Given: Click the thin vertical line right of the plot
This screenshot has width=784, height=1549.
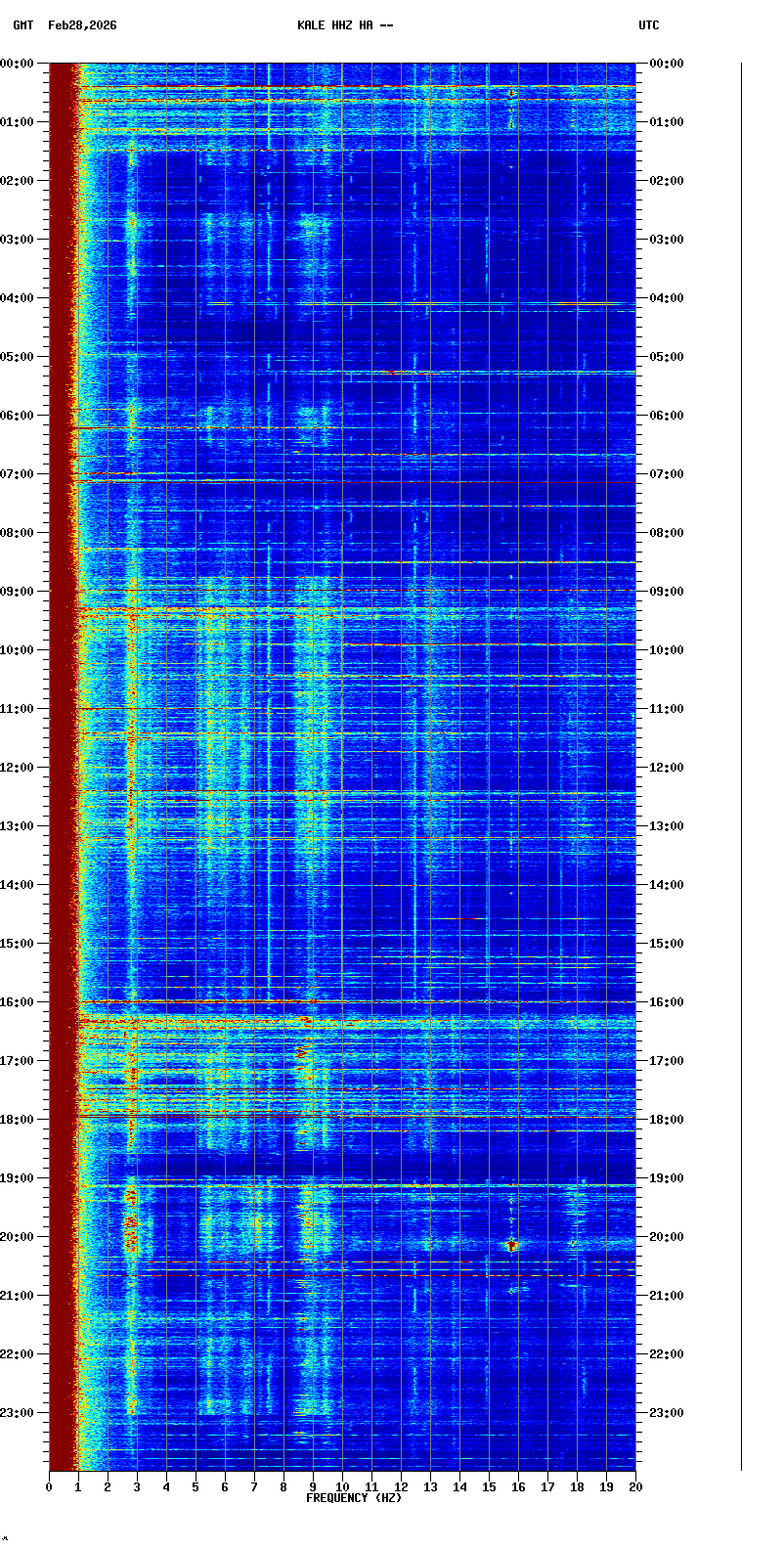Looking at the screenshot, I should tap(741, 763).
